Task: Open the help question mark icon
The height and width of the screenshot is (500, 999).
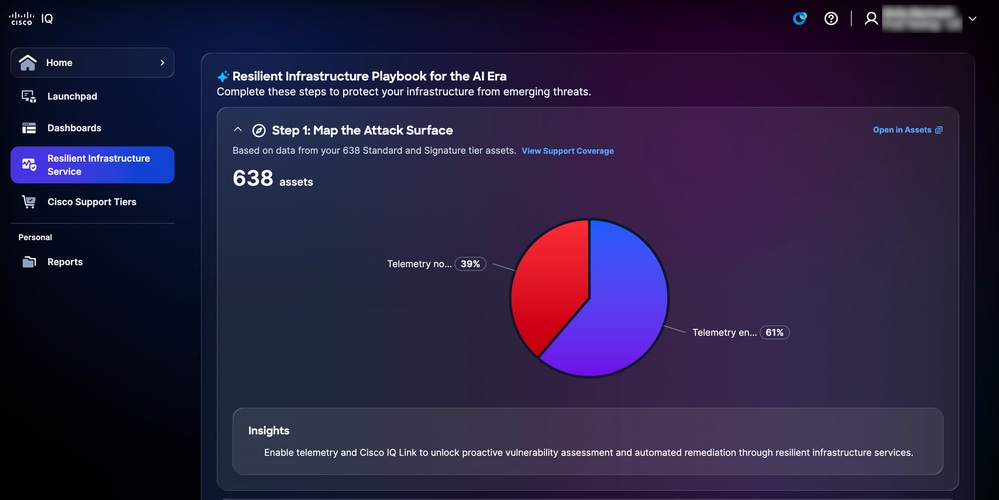Action: (x=831, y=18)
